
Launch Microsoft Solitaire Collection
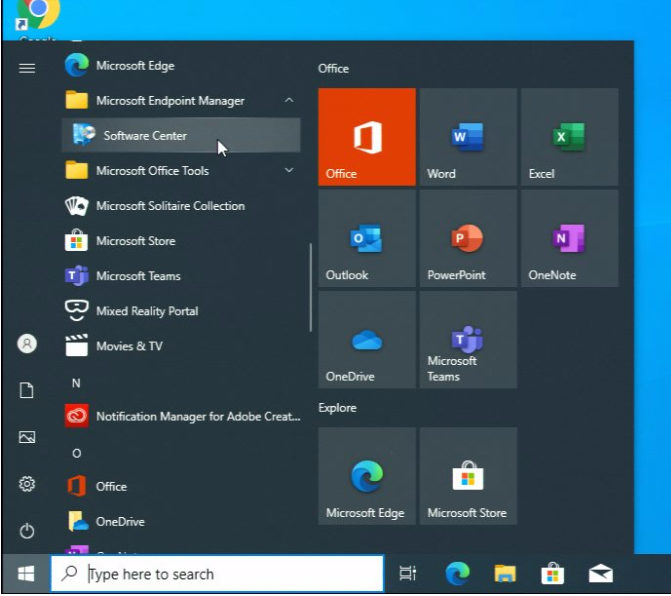tap(181, 206)
